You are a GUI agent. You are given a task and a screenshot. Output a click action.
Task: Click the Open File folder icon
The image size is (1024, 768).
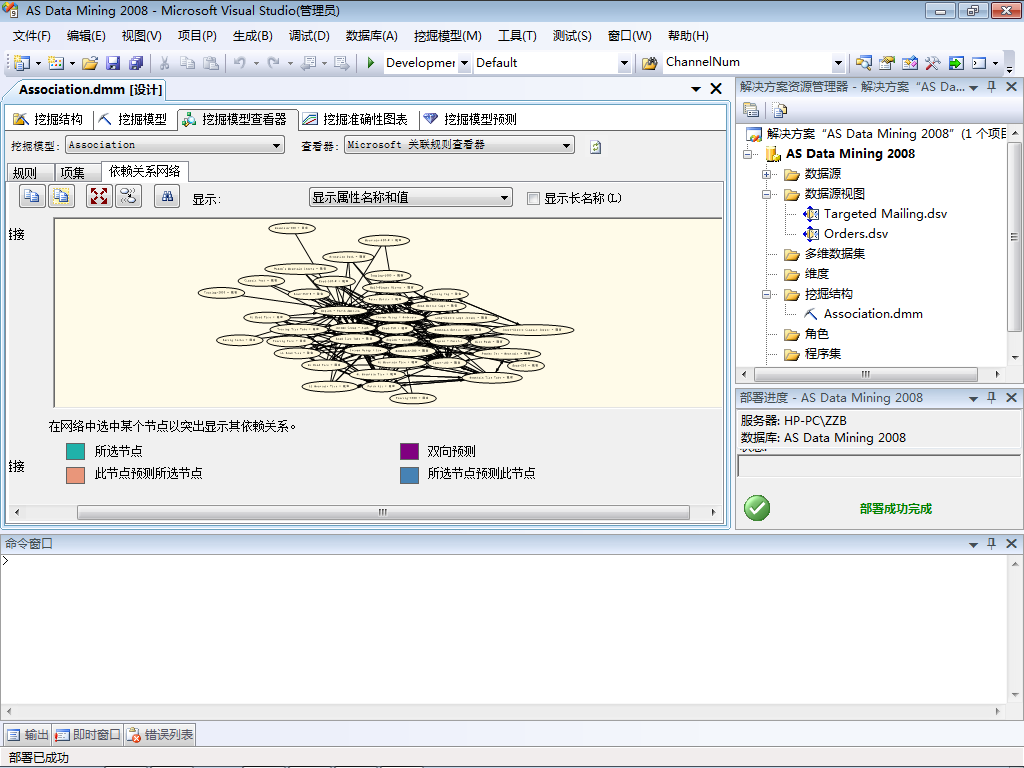(x=90, y=63)
